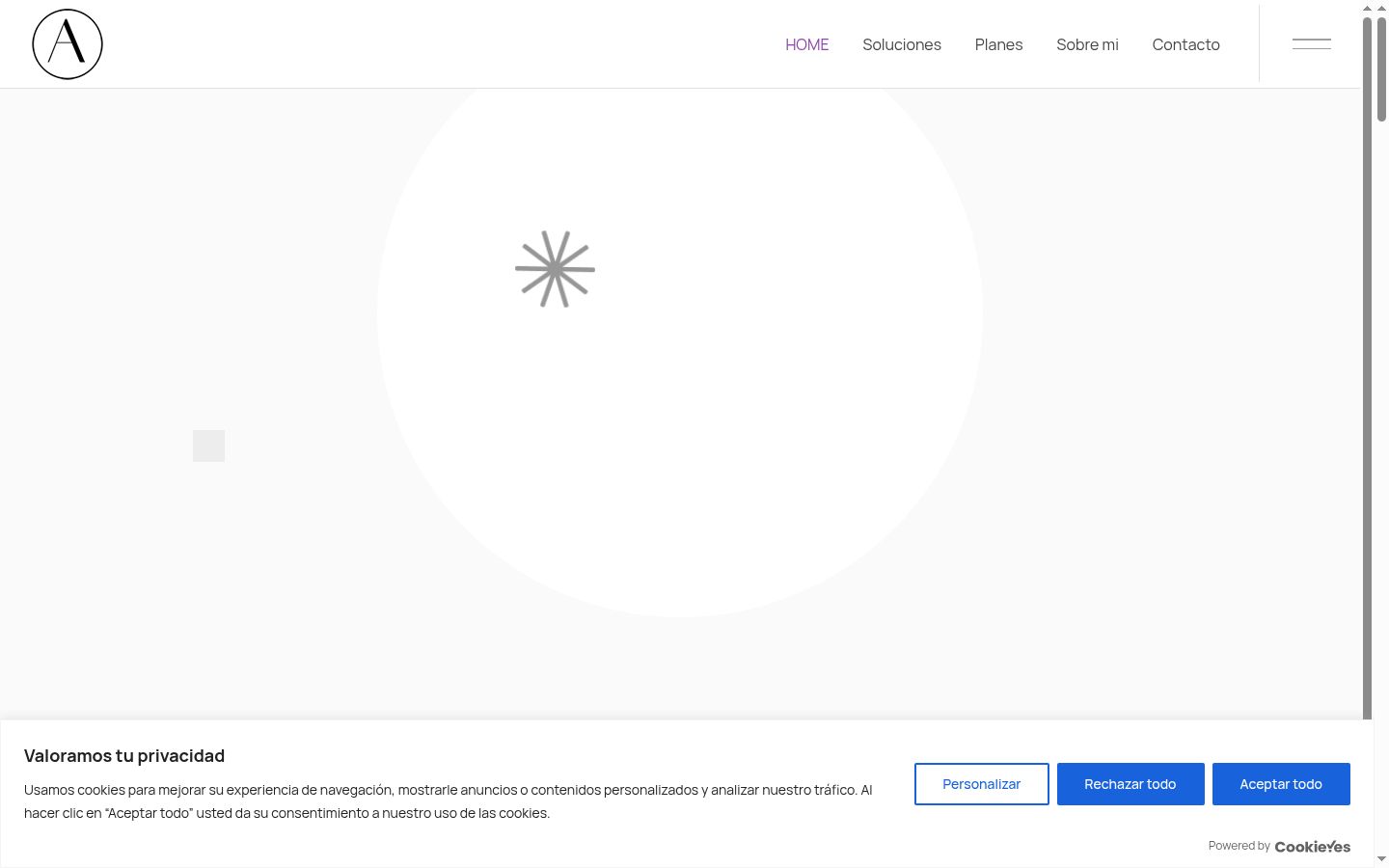The width and height of the screenshot is (1389, 868).
Task: Click the CookieYes logo in the banner
Action: point(1313,847)
